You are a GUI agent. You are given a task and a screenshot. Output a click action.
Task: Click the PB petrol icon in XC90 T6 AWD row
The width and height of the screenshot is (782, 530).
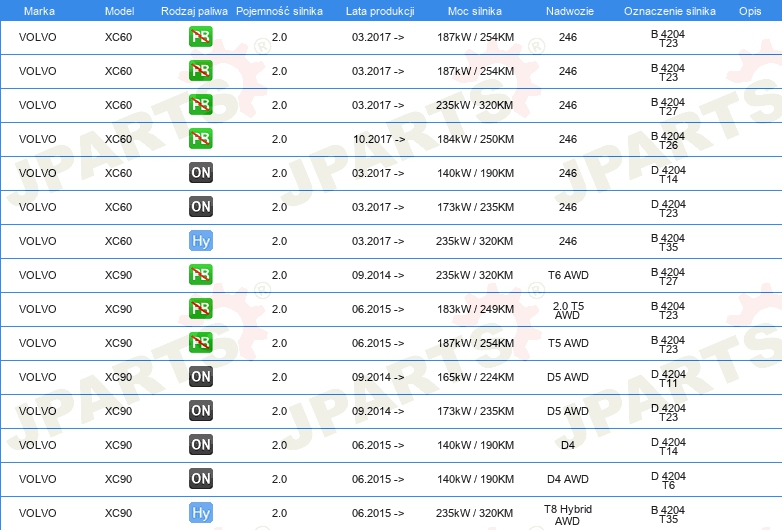(200, 275)
